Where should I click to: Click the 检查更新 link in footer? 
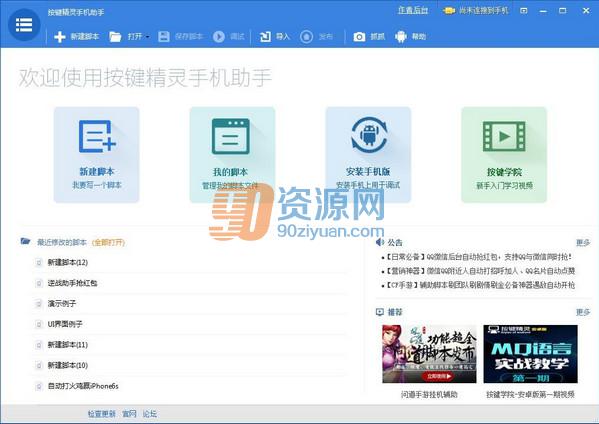102,414
